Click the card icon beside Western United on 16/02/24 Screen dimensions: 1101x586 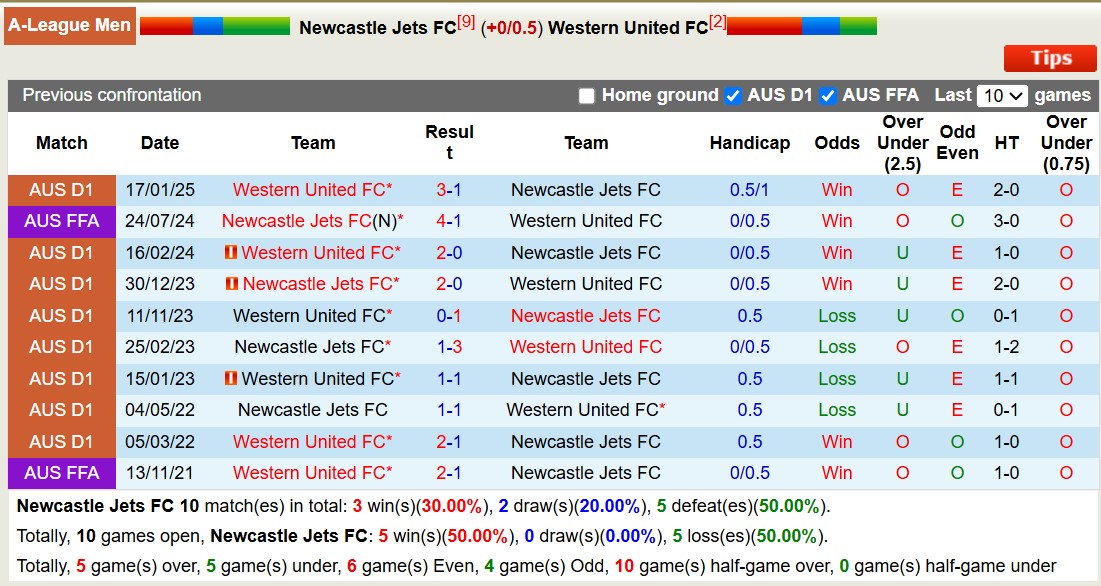[x=230, y=253]
